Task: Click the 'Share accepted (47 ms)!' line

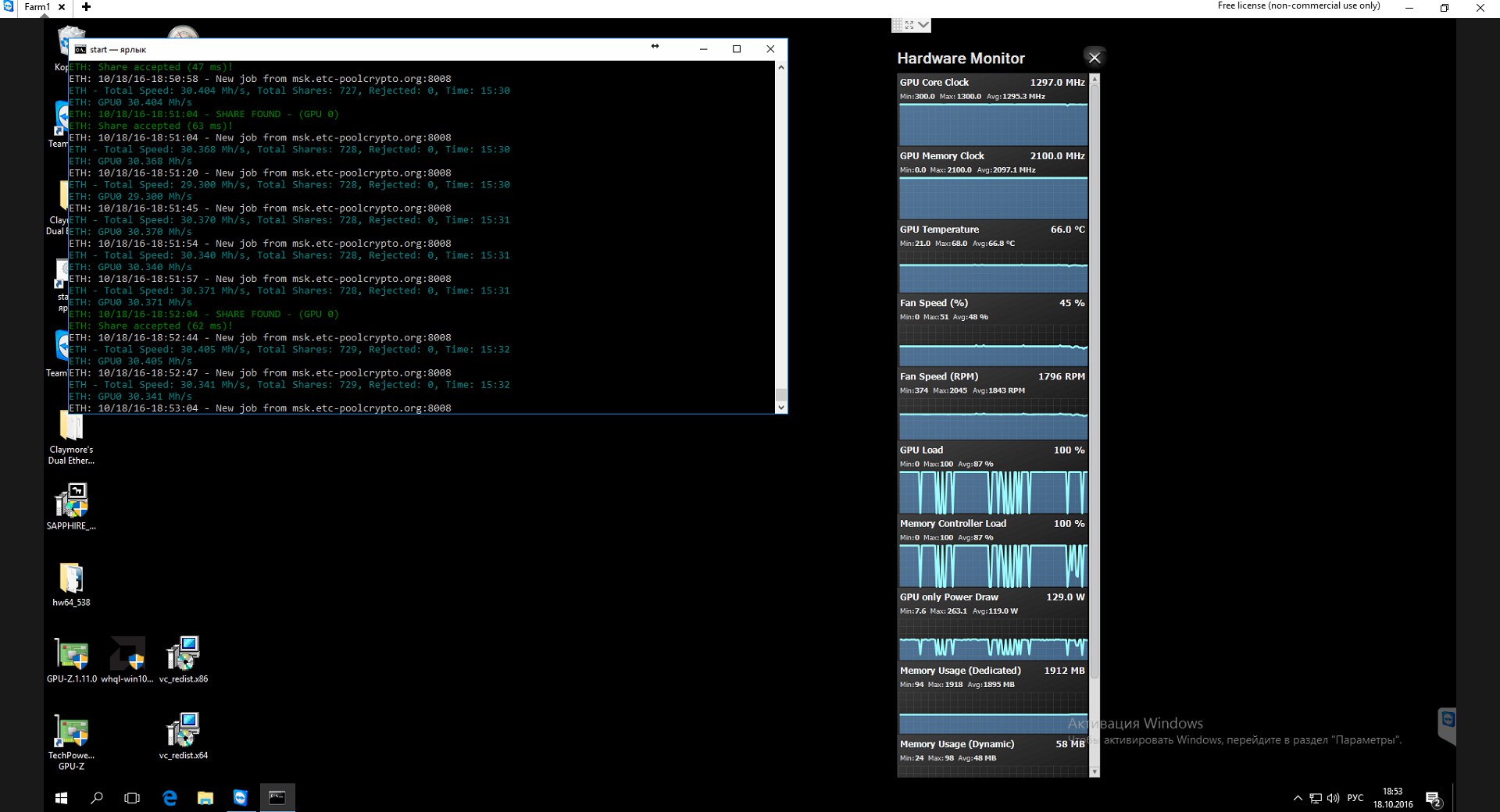Action: 151,67
